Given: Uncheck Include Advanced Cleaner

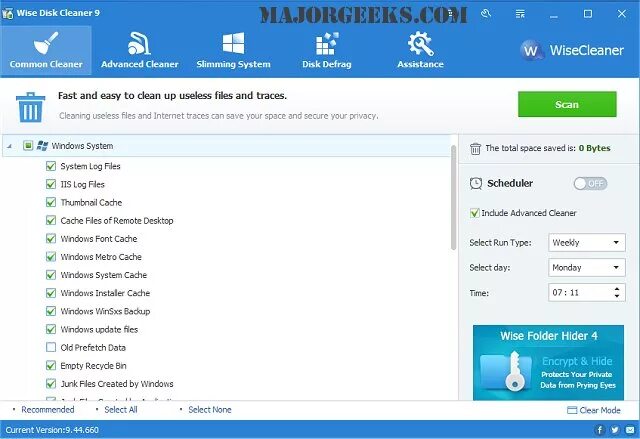Looking at the screenshot, I should [x=474, y=213].
